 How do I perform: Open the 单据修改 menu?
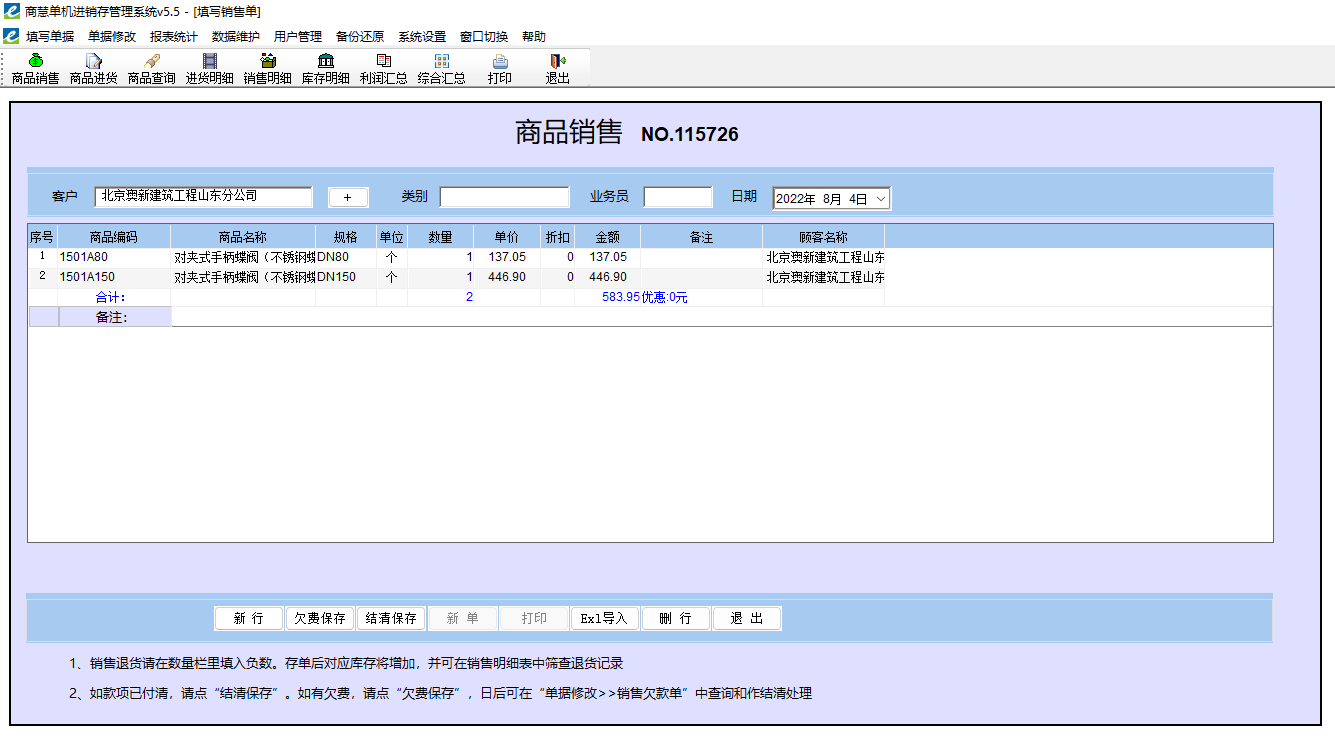click(x=112, y=36)
